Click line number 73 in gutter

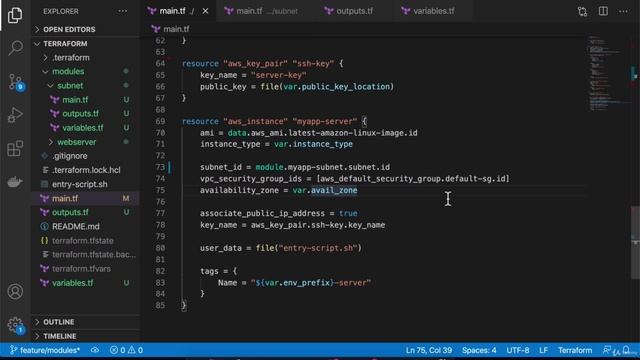[x=160, y=167]
